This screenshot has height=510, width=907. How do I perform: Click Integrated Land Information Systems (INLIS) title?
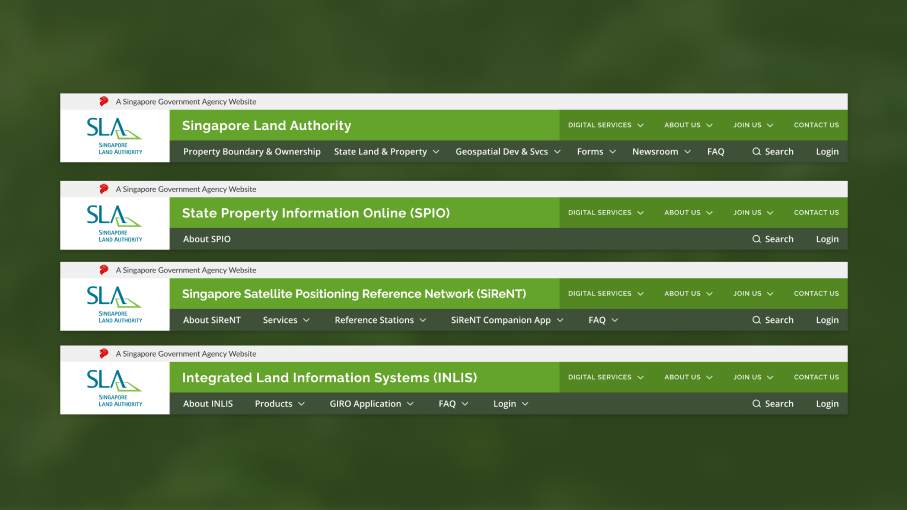pyautogui.click(x=330, y=378)
